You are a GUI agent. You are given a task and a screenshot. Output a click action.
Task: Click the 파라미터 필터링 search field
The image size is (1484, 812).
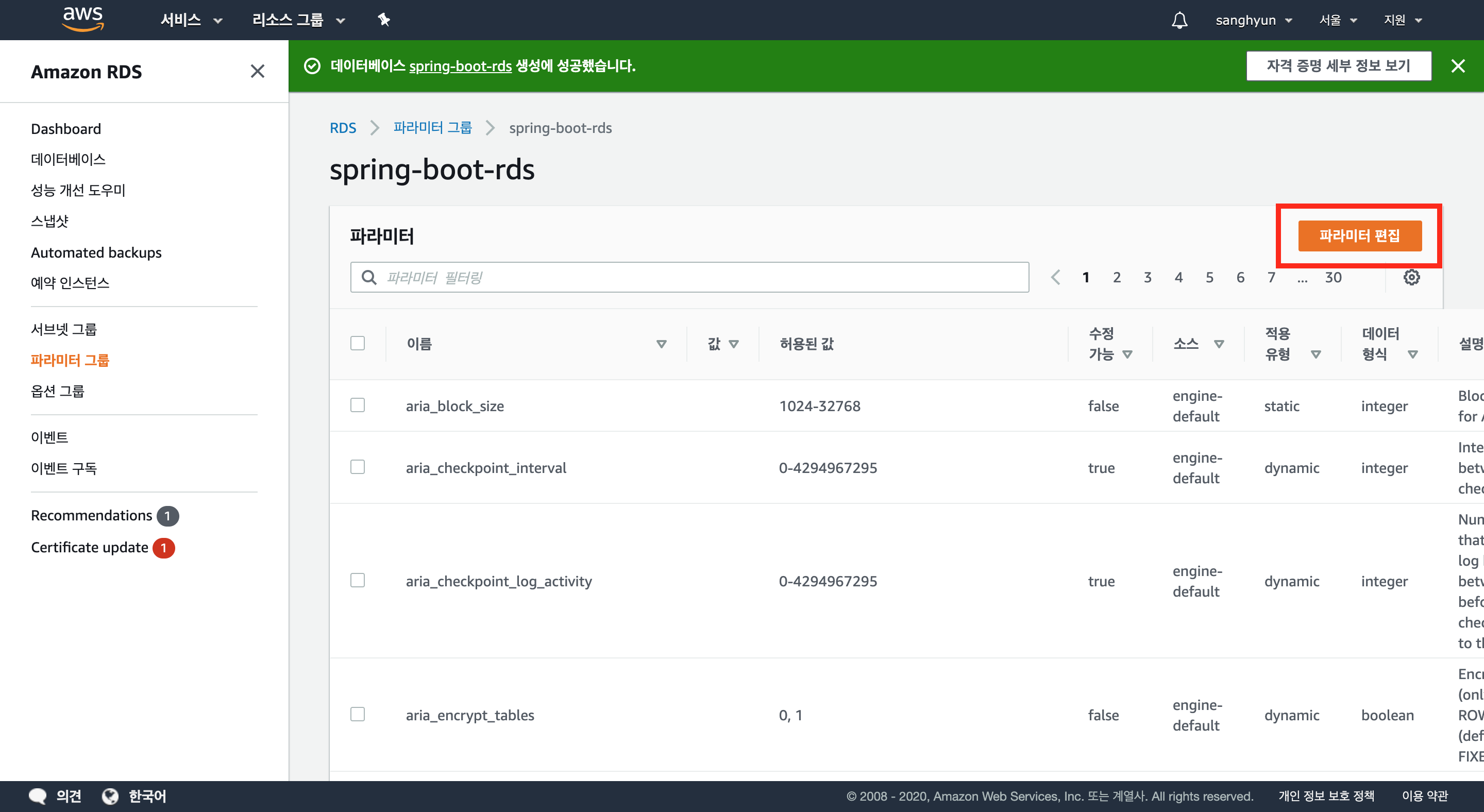pos(689,278)
